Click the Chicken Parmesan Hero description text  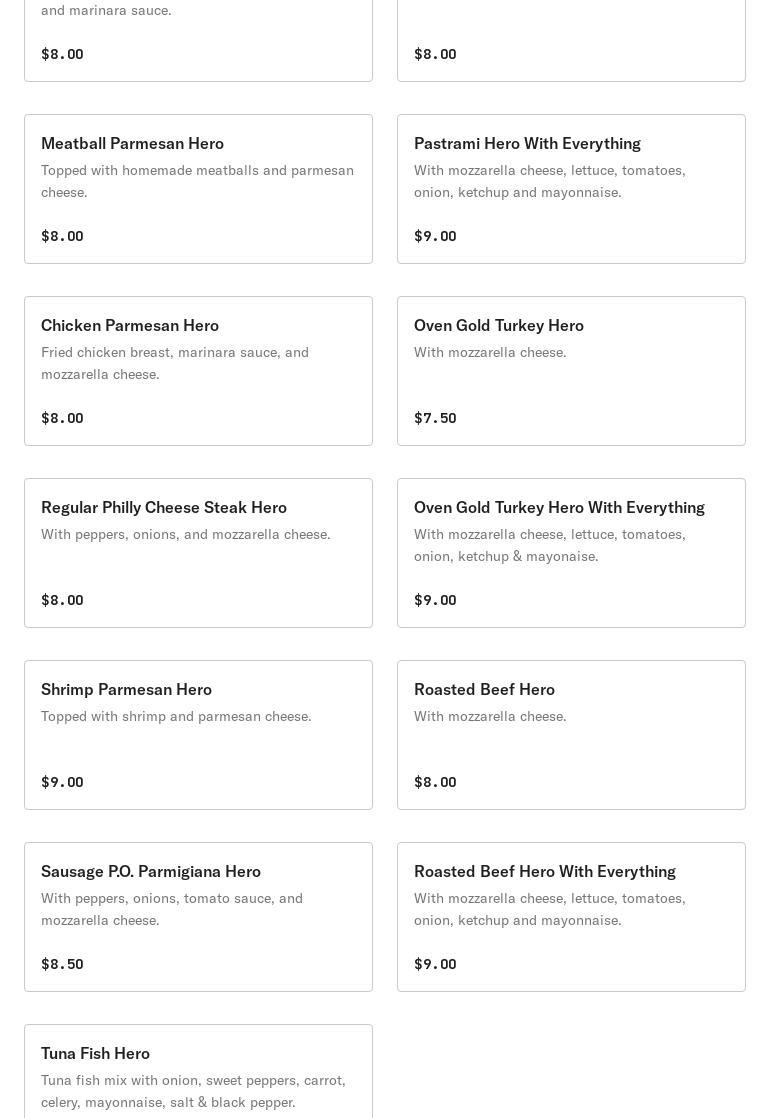point(175,363)
